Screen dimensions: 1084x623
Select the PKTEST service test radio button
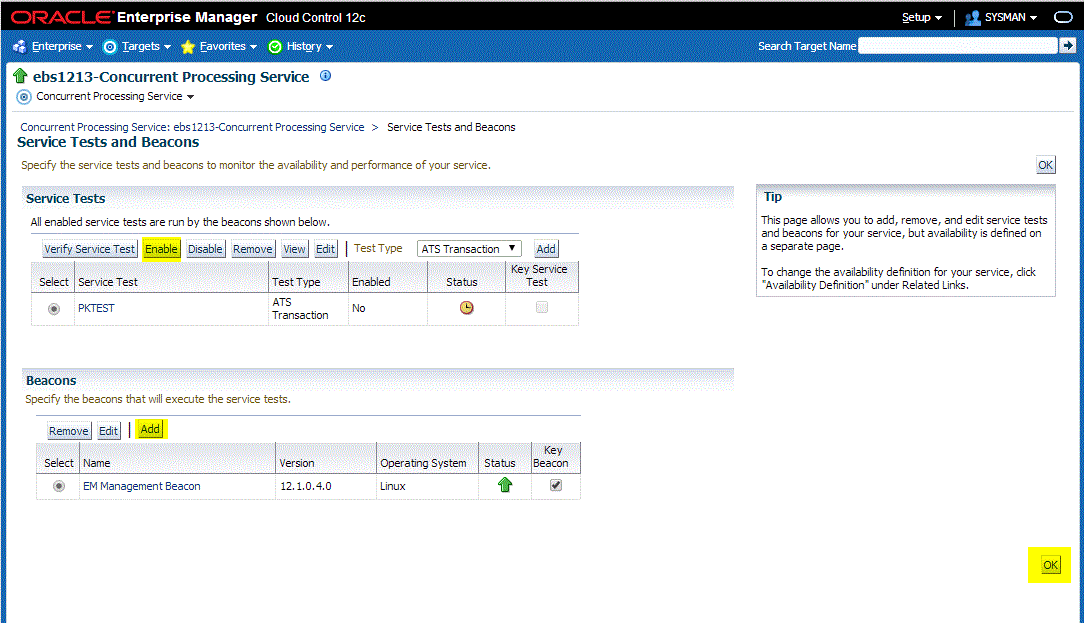(x=53, y=308)
